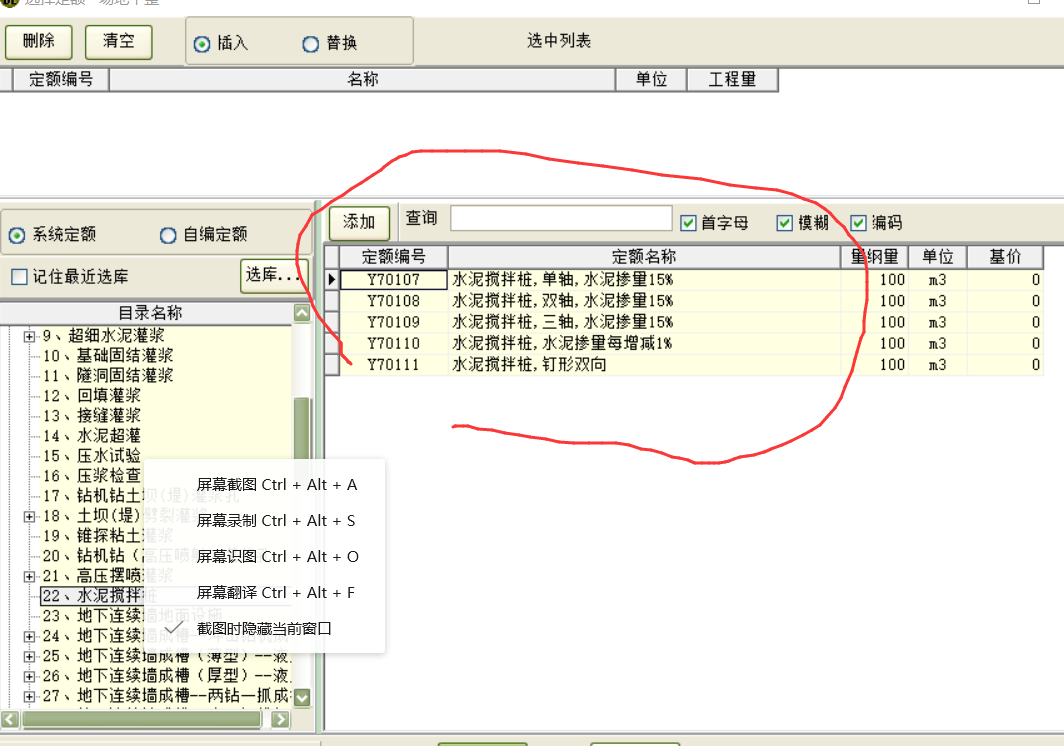
Task: Choose the 自编定额 radio button
Action: point(169,235)
